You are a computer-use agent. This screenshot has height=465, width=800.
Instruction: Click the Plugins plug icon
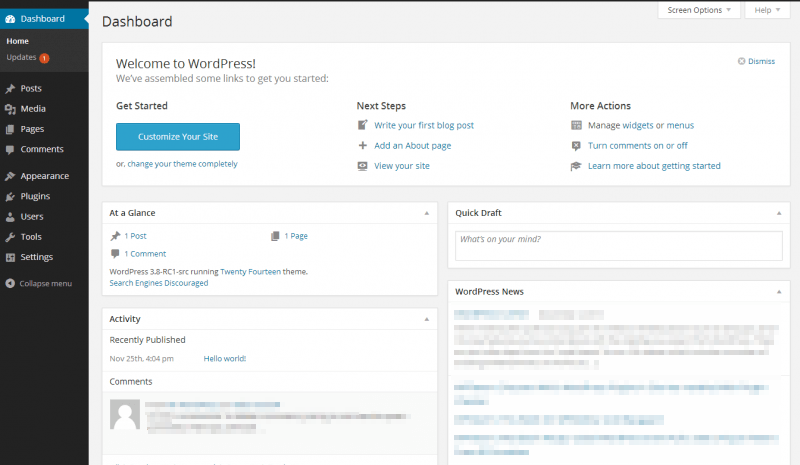[x=10, y=197]
